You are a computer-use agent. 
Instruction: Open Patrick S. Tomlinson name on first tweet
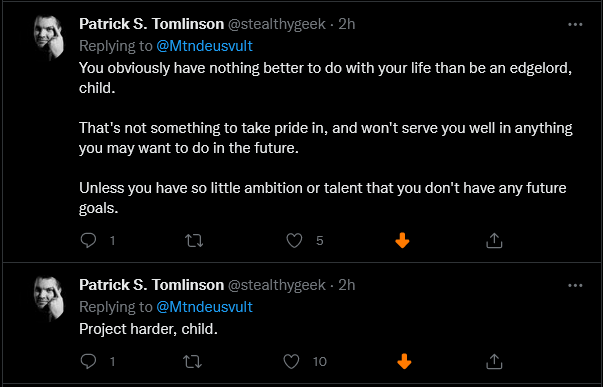point(152,24)
